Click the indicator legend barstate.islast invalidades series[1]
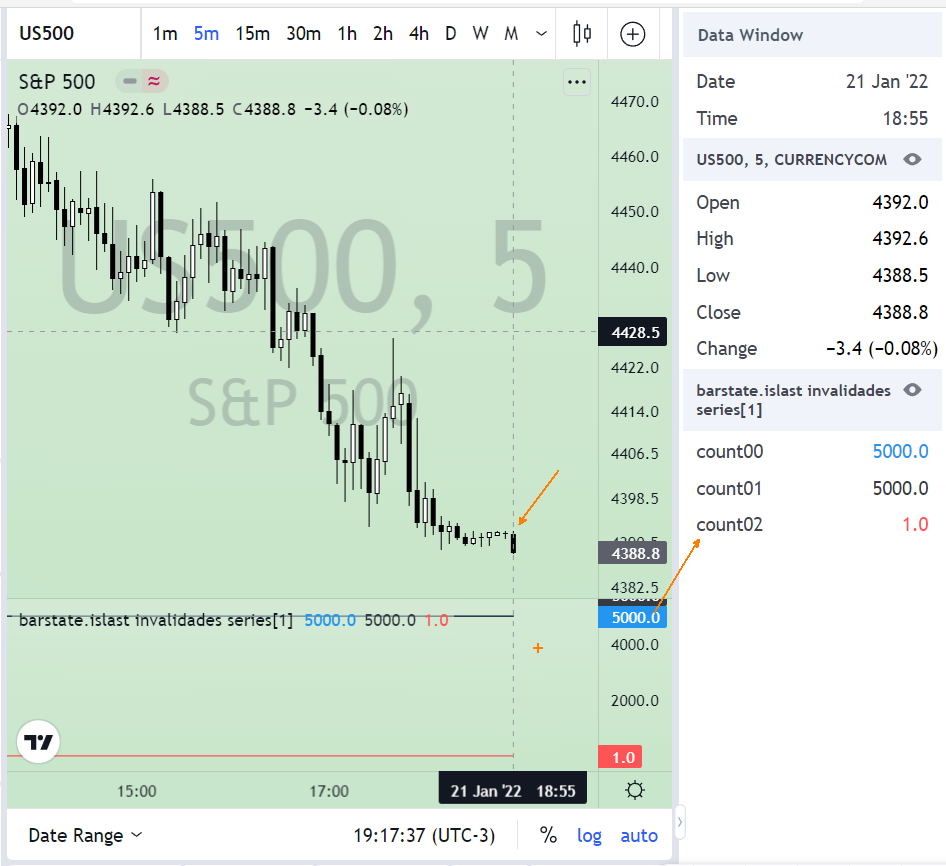This screenshot has height=866, width=946. coord(156,620)
